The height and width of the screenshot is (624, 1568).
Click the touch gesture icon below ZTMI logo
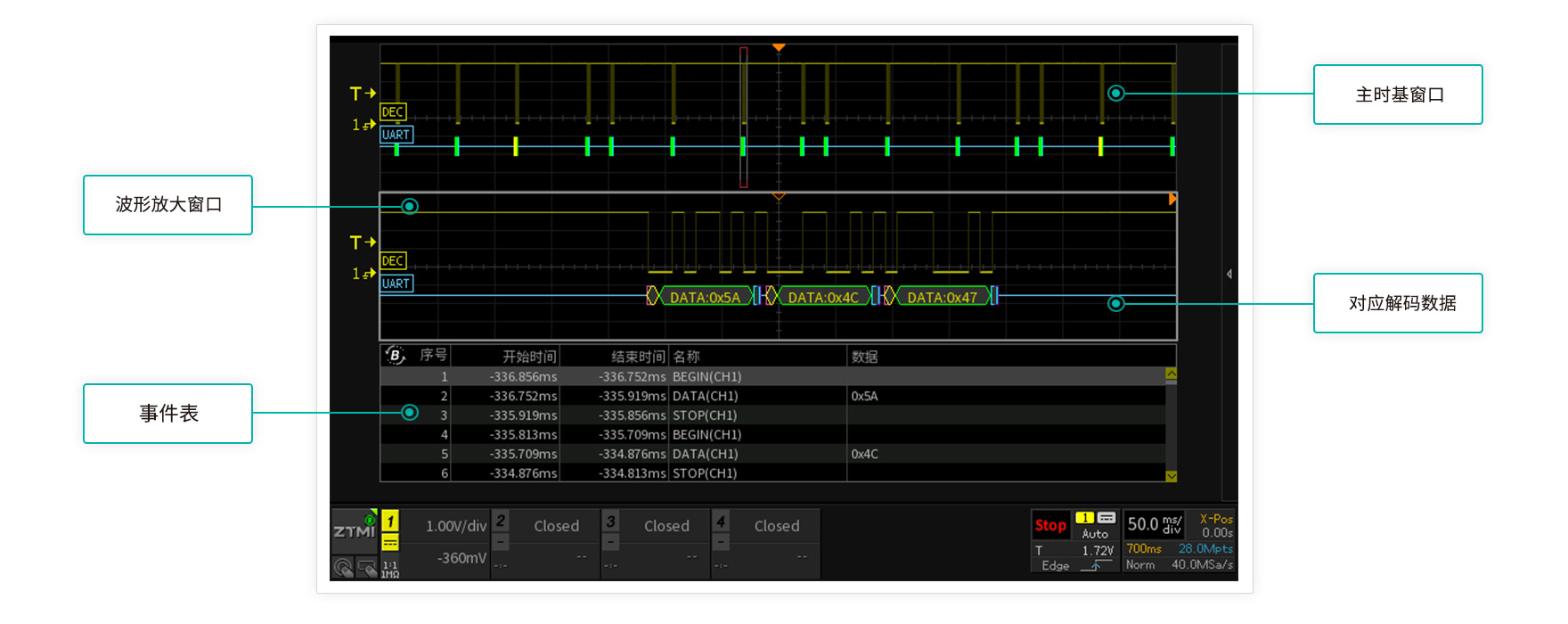point(343,567)
